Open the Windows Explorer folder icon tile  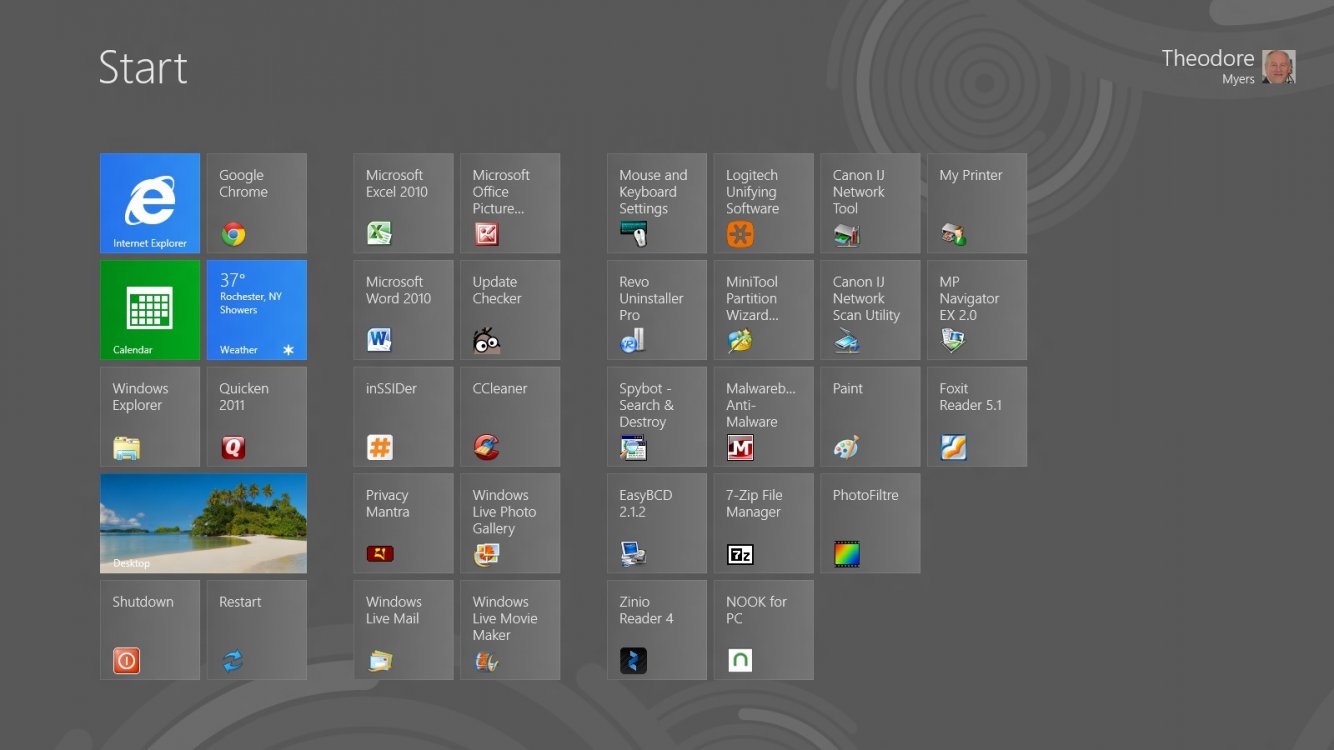(150, 417)
